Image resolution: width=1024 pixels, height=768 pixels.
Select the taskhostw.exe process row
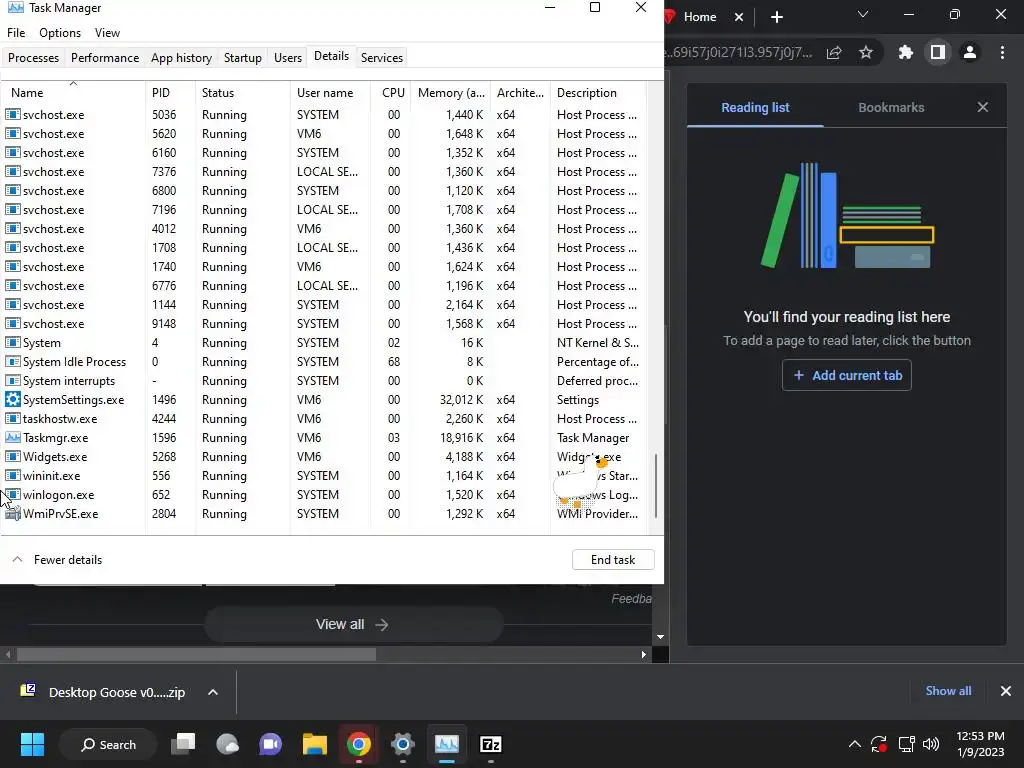(x=323, y=419)
